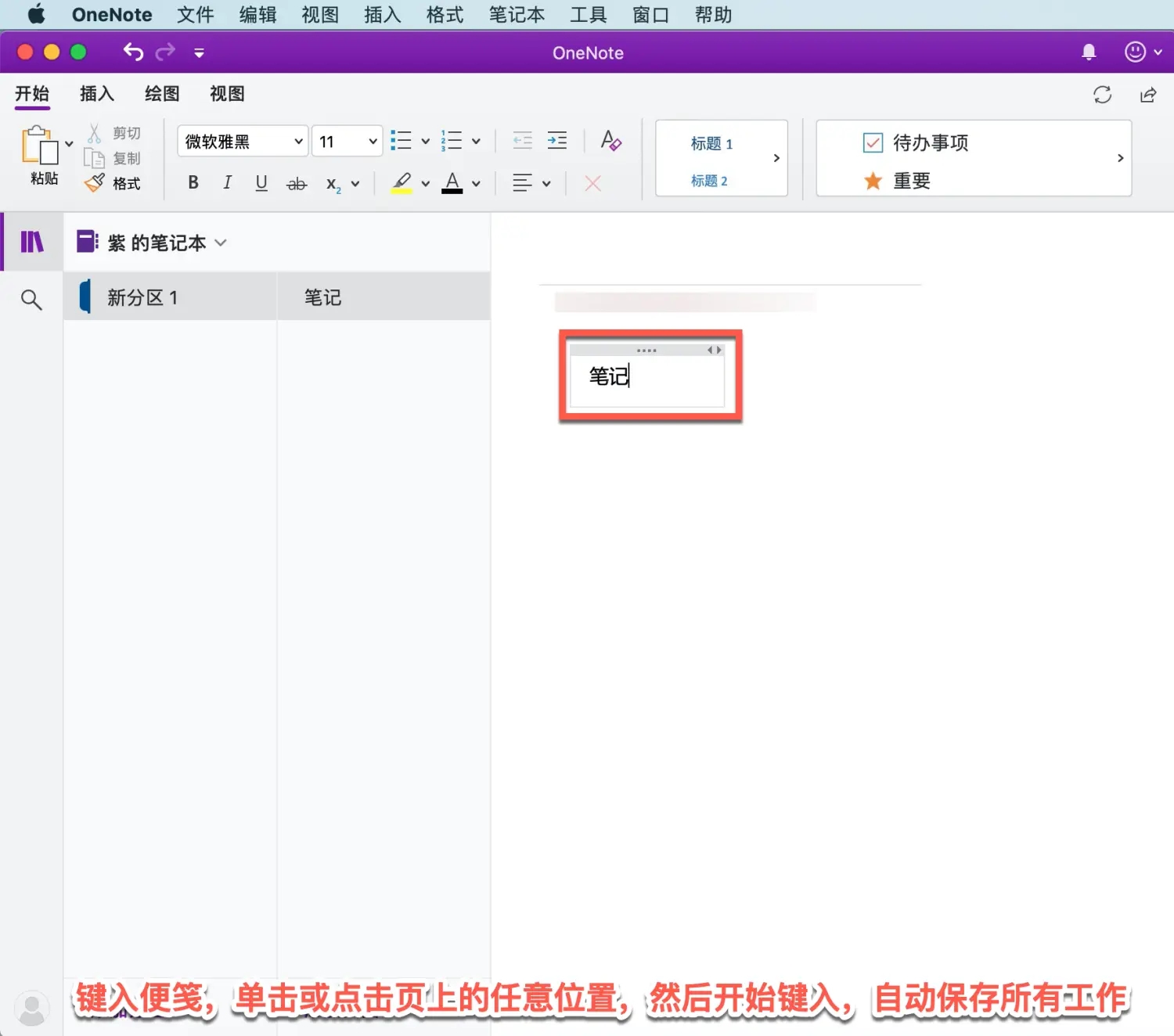Apply the 待办事项 to-do tag checkbox
This screenshot has height=1036, width=1174.
(x=873, y=142)
